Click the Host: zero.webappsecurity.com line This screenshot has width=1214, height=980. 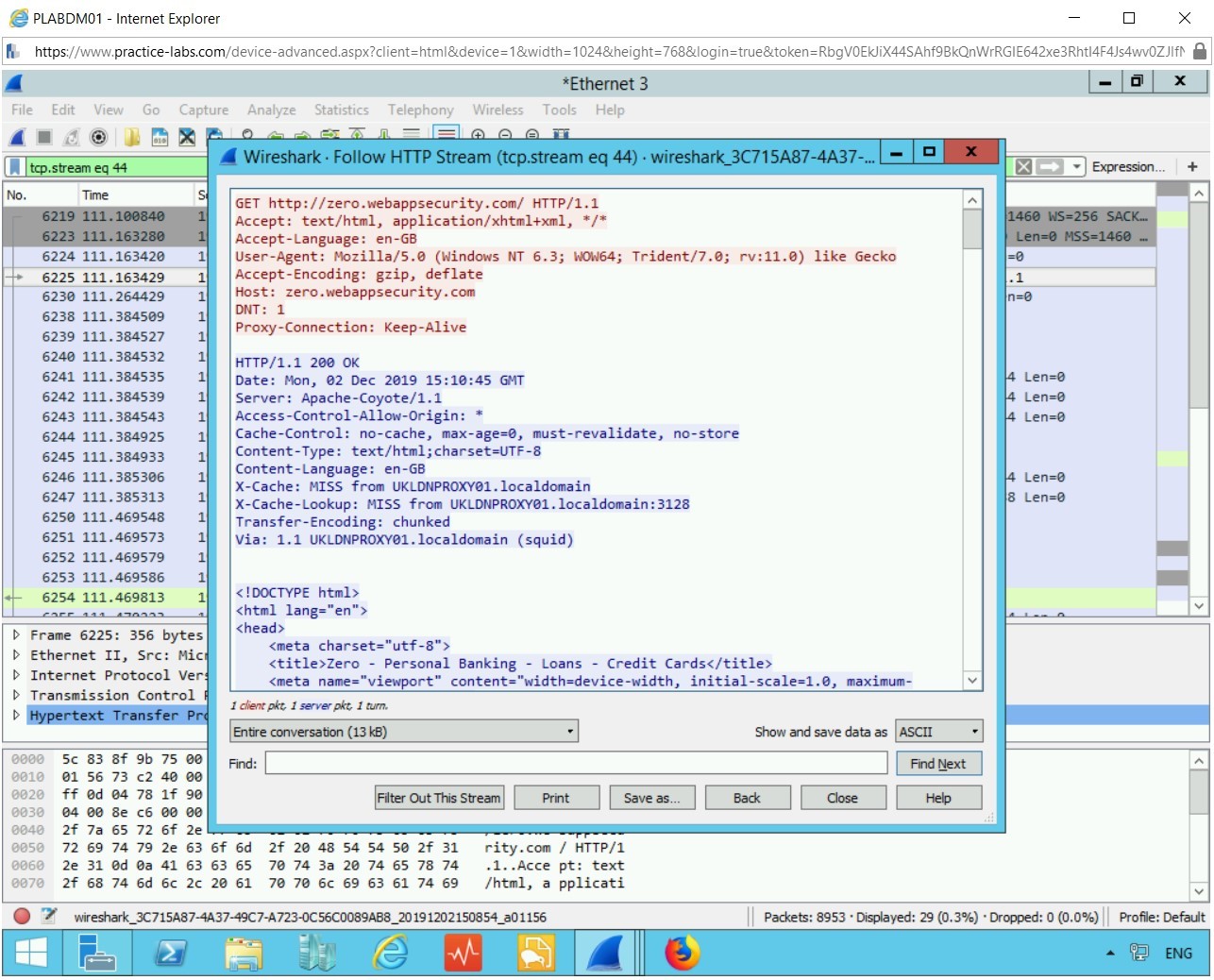(355, 292)
